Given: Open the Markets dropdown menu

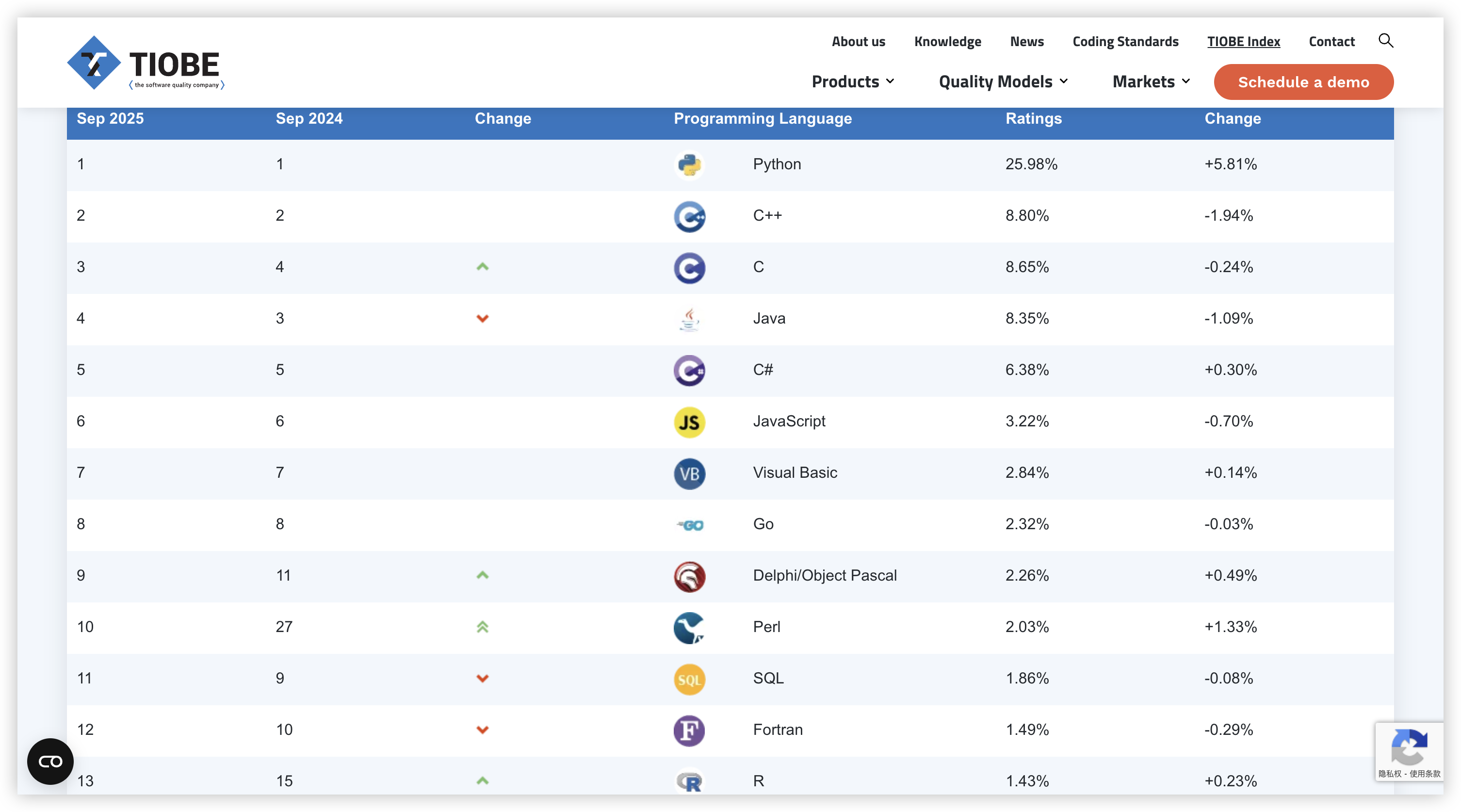Looking at the screenshot, I should (1151, 81).
